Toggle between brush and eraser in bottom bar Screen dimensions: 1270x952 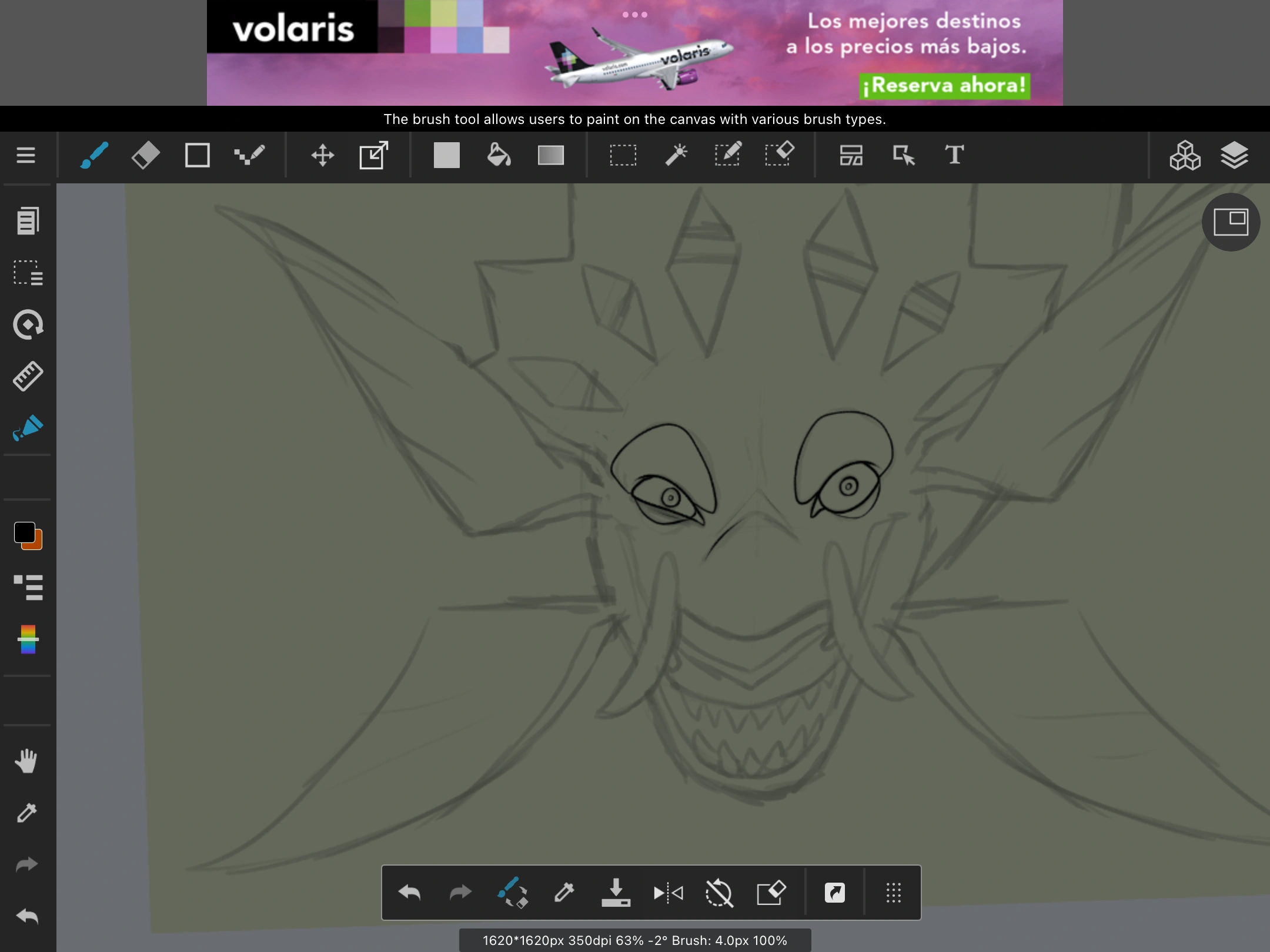pos(513,893)
